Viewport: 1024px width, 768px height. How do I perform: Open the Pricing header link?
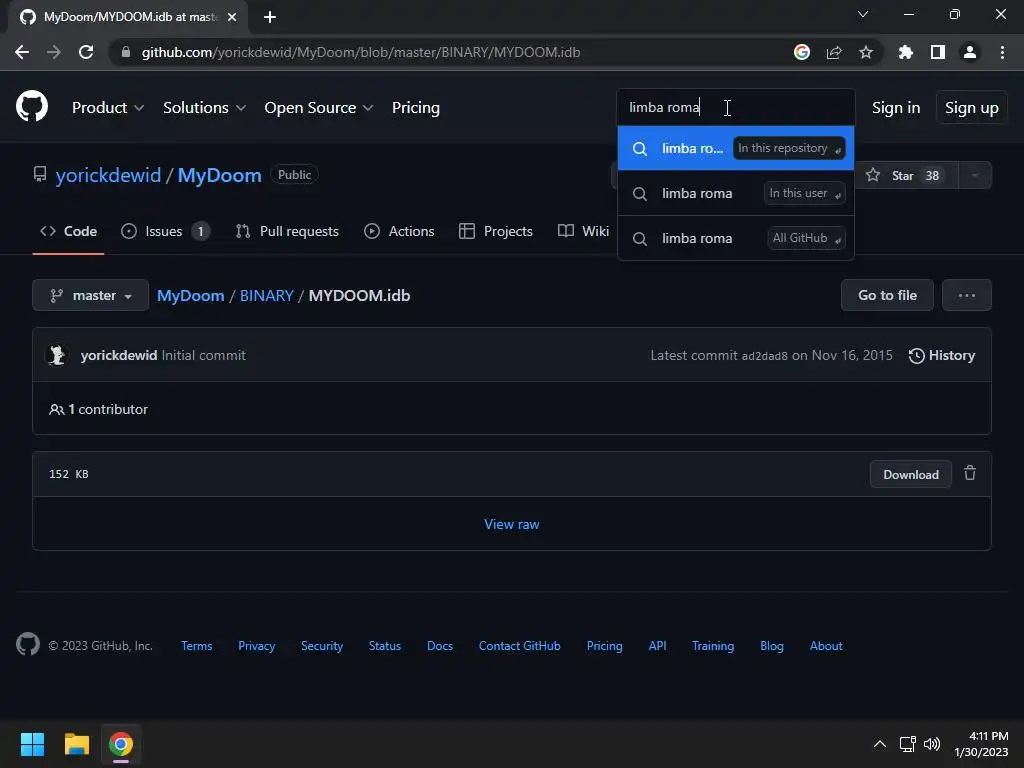[415, 108]
